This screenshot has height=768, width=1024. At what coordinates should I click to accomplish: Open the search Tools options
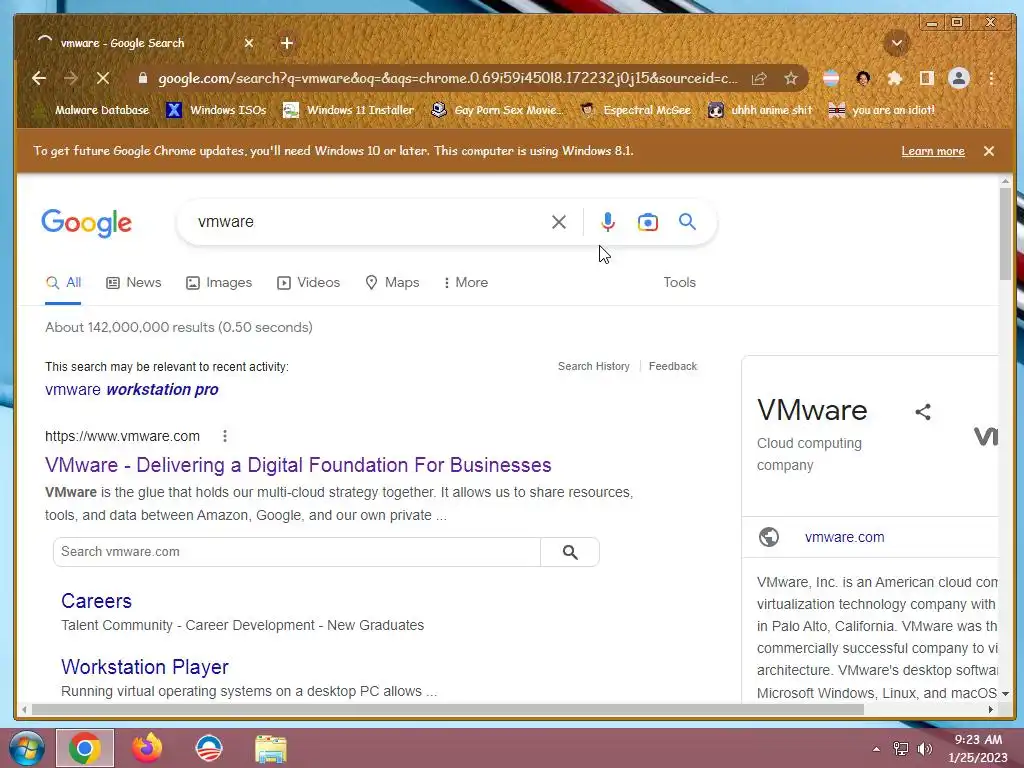click(679, 283)
